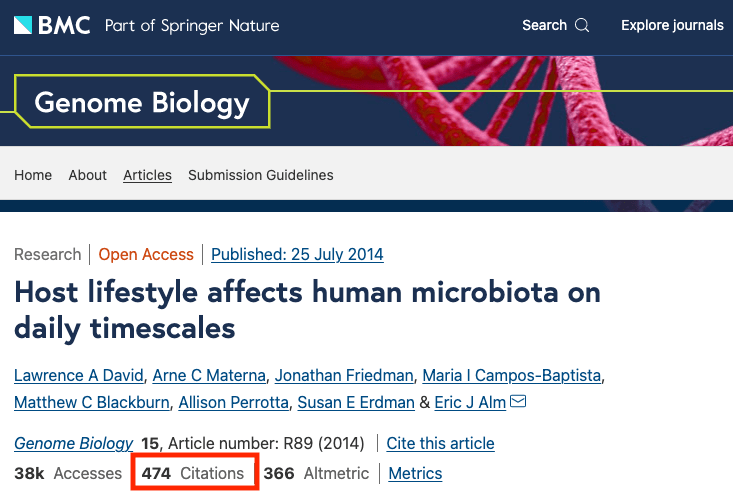Open Submission Guidelines
Screen dimensions: 733x494
261,175
